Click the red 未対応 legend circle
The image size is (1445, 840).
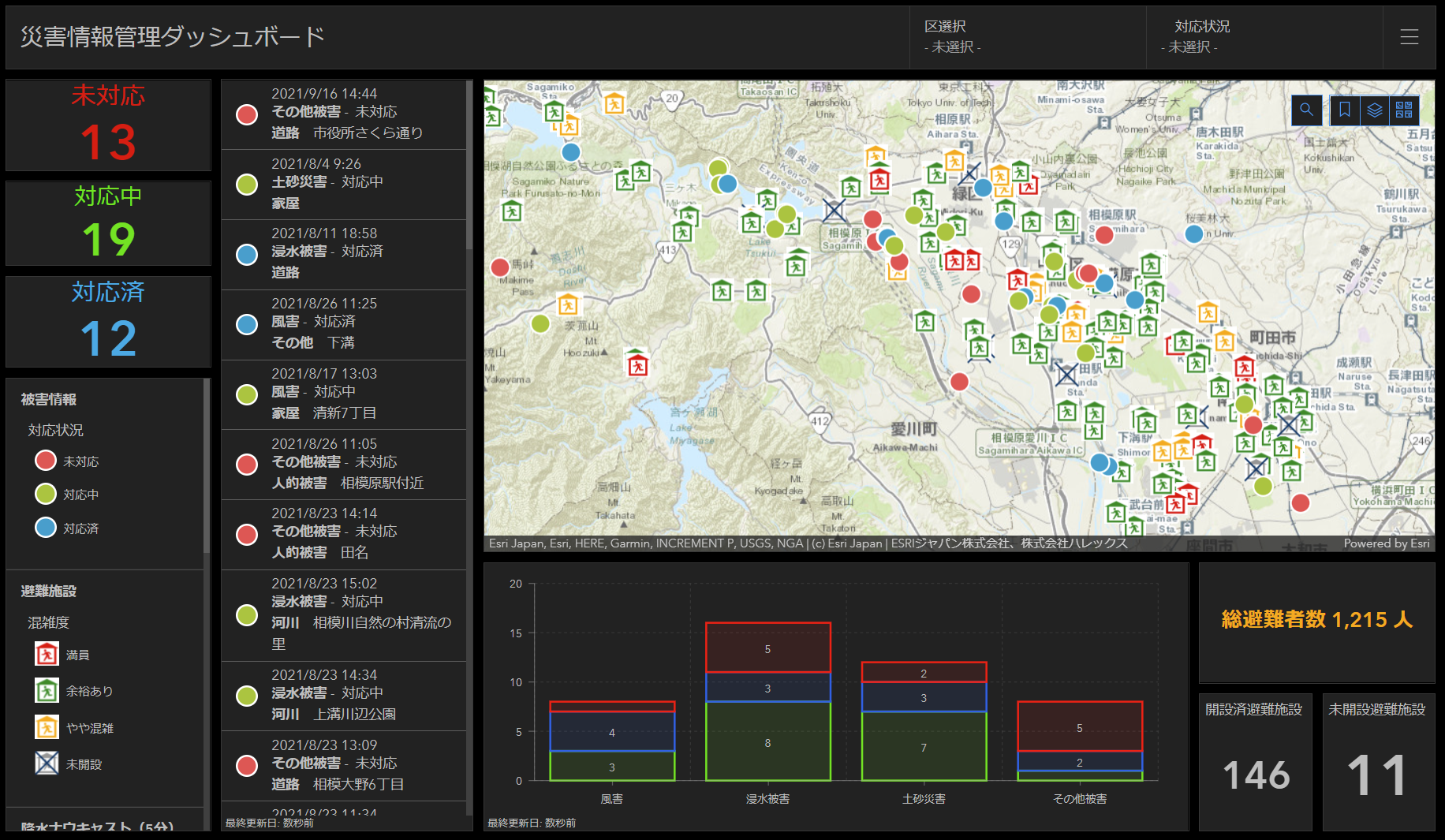pos(46,461)
